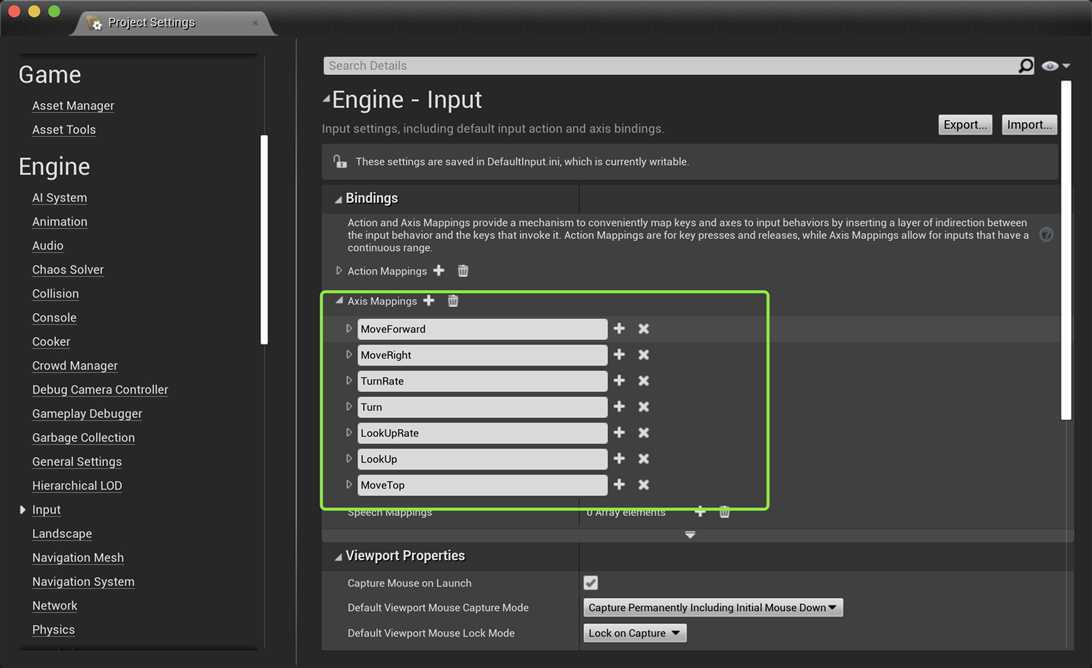Click the Import... button
1092x668 pixels.
coord(1029,125)
